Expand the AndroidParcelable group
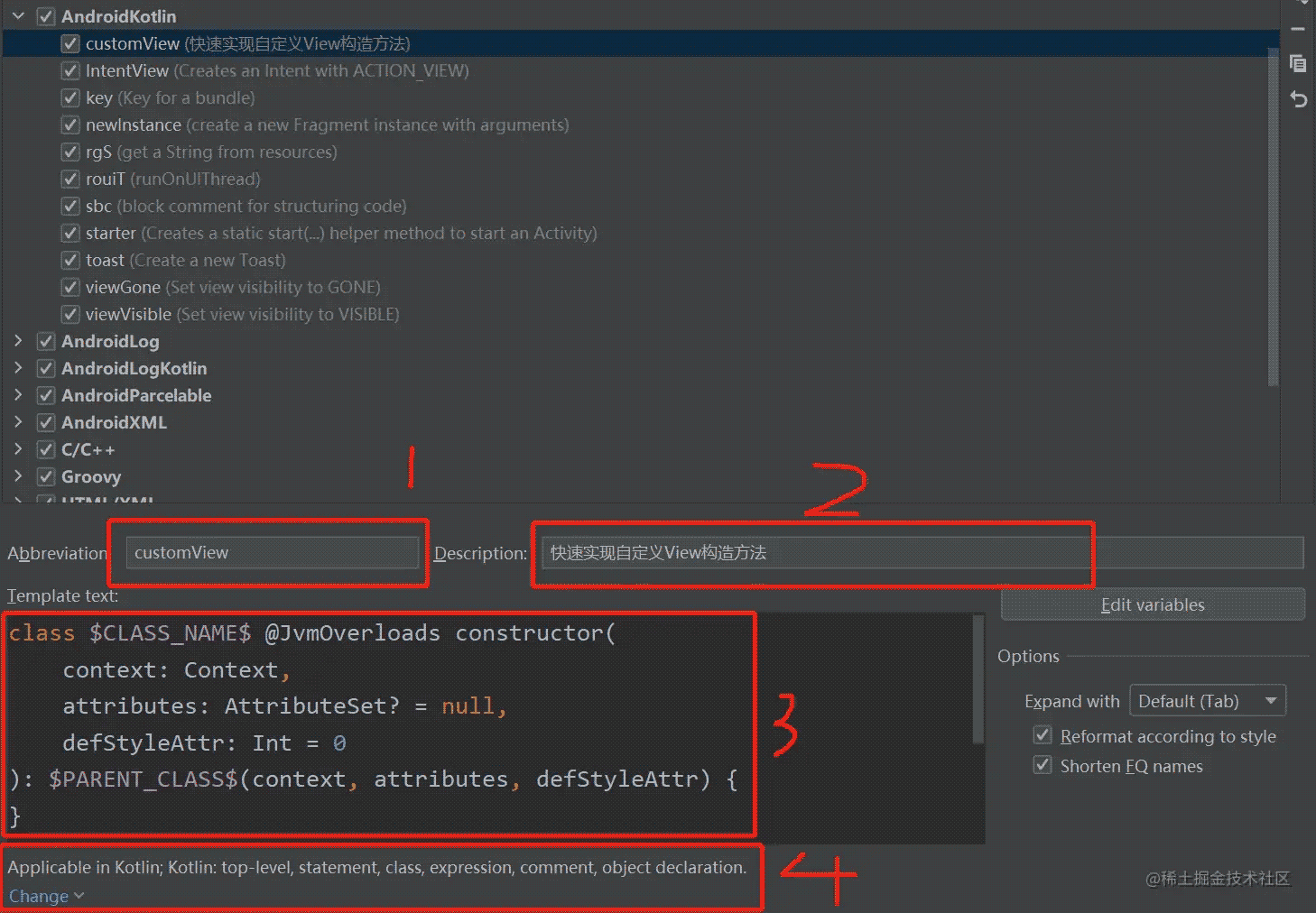The width and height of the screenshot is (1316, 913). pyautogui.click(x=18, y=395)
